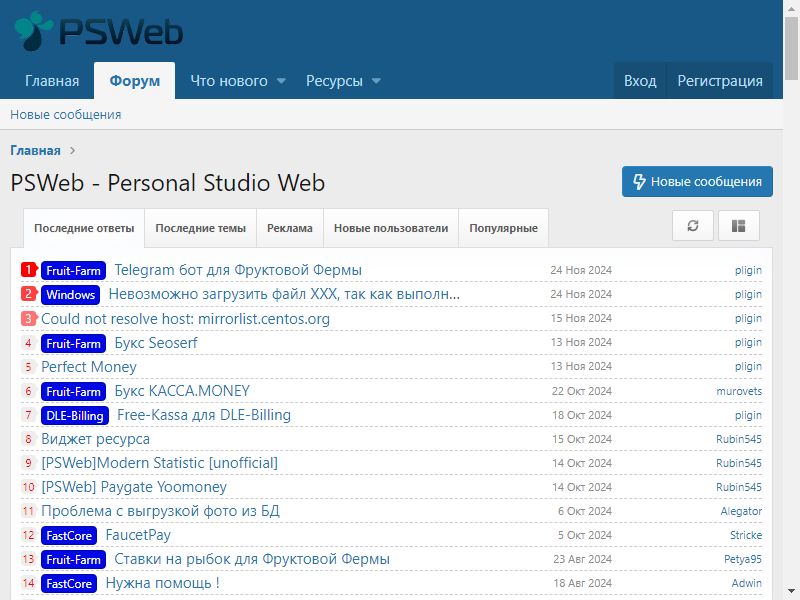The image size is (800, 600).
Task: Click the PSWeb logo
Action: pyautogui.click(x=98, y=32)
